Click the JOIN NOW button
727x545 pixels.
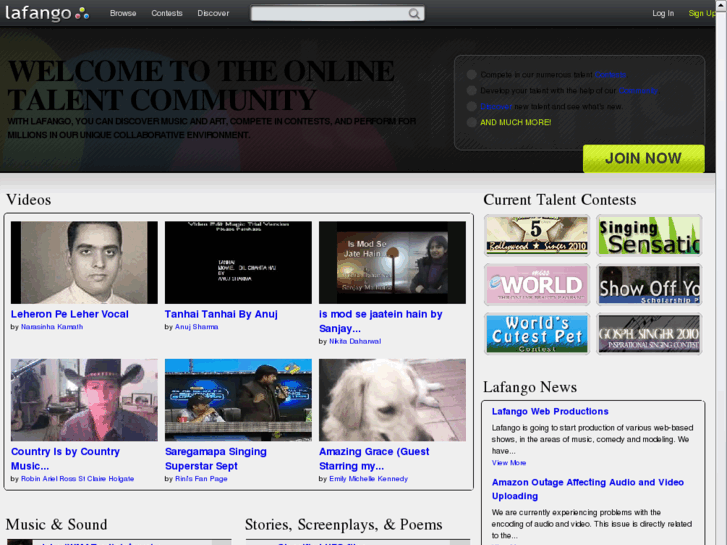coord(644,158)
